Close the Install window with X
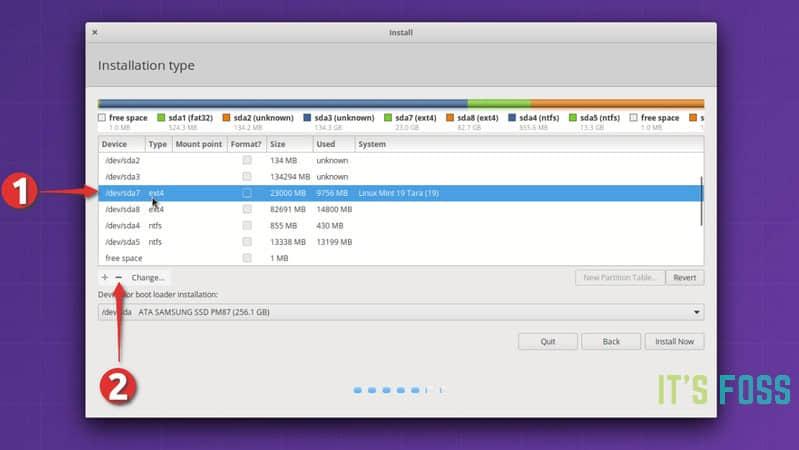Viewport: 799px width, 450px height. (x=95, y=33)
